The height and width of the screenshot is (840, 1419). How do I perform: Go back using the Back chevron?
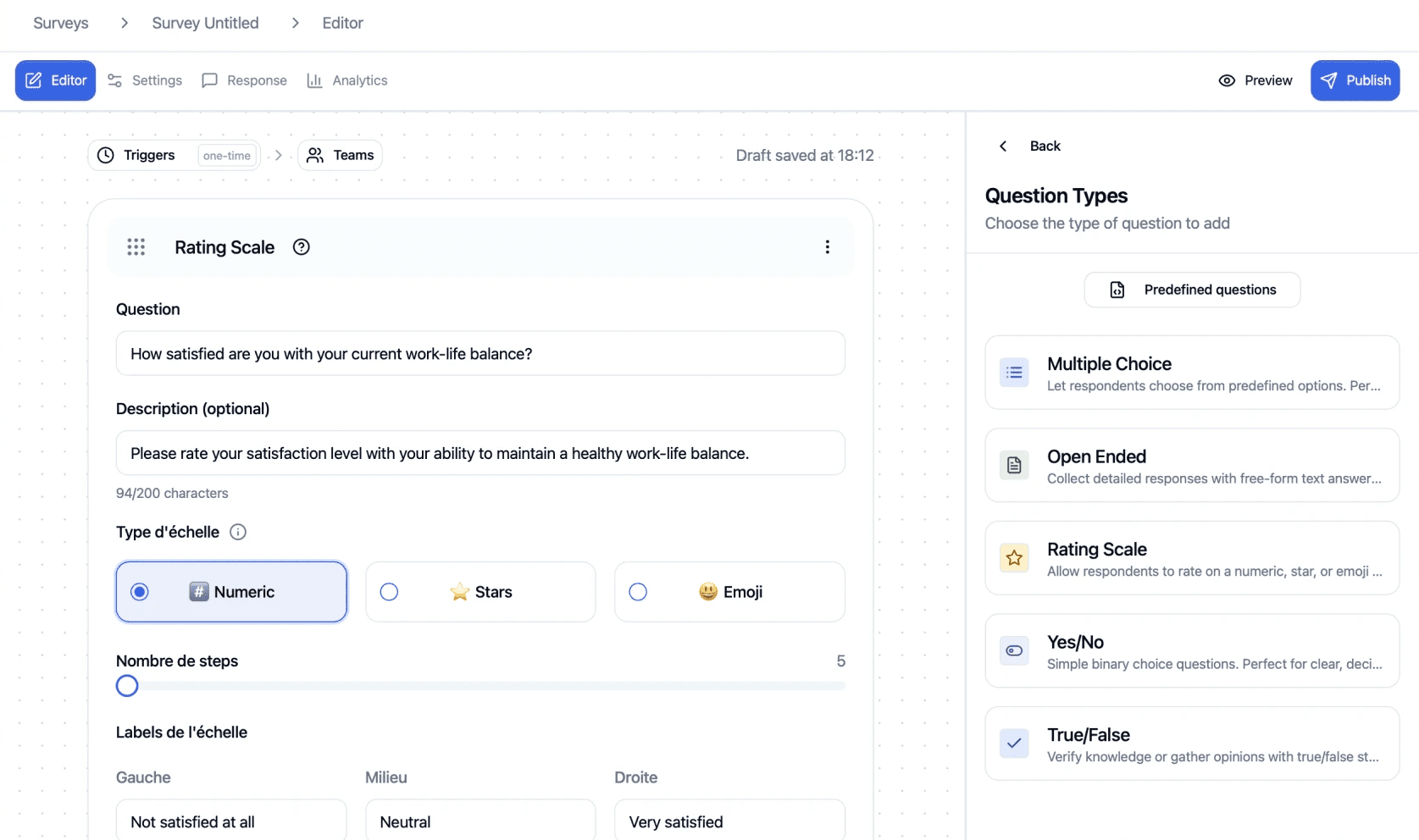(1004, 146)
